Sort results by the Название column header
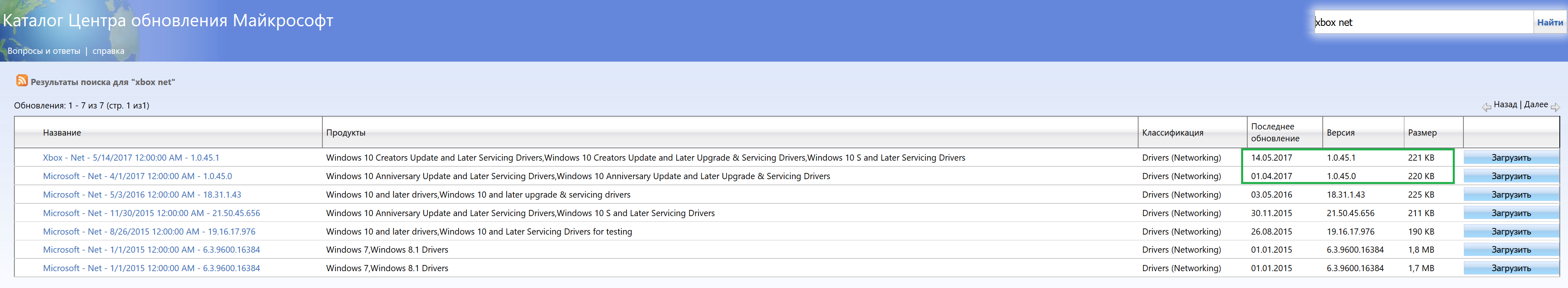Screen dimensions: 1568x288 coord(62,132)
